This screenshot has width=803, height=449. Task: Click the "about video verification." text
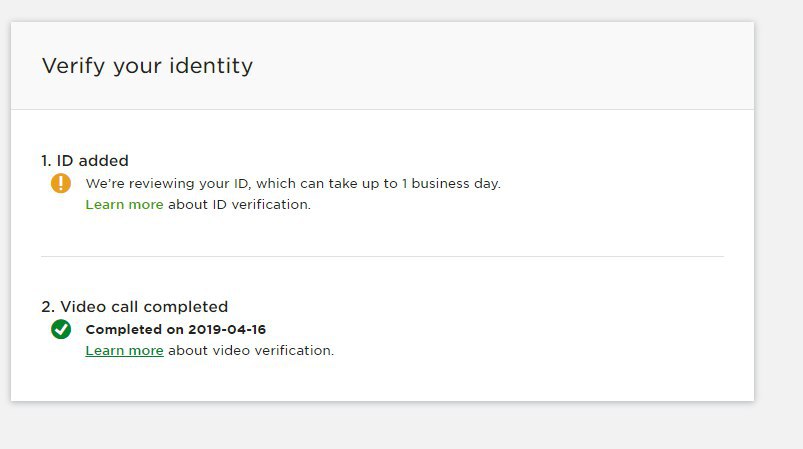click(x=251, y=351)
